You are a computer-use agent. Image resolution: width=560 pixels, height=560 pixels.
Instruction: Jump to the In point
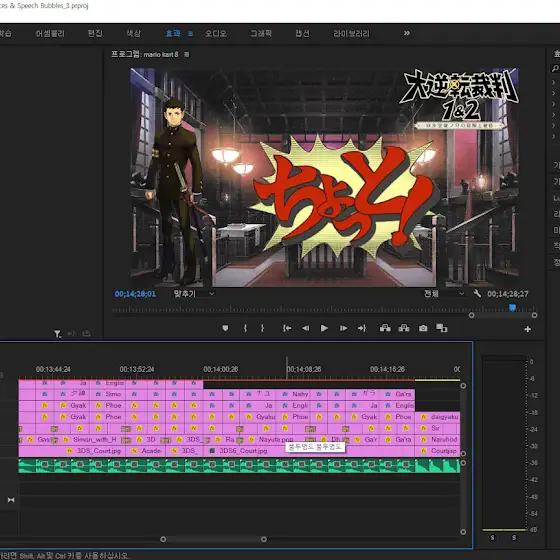(287, 328)
